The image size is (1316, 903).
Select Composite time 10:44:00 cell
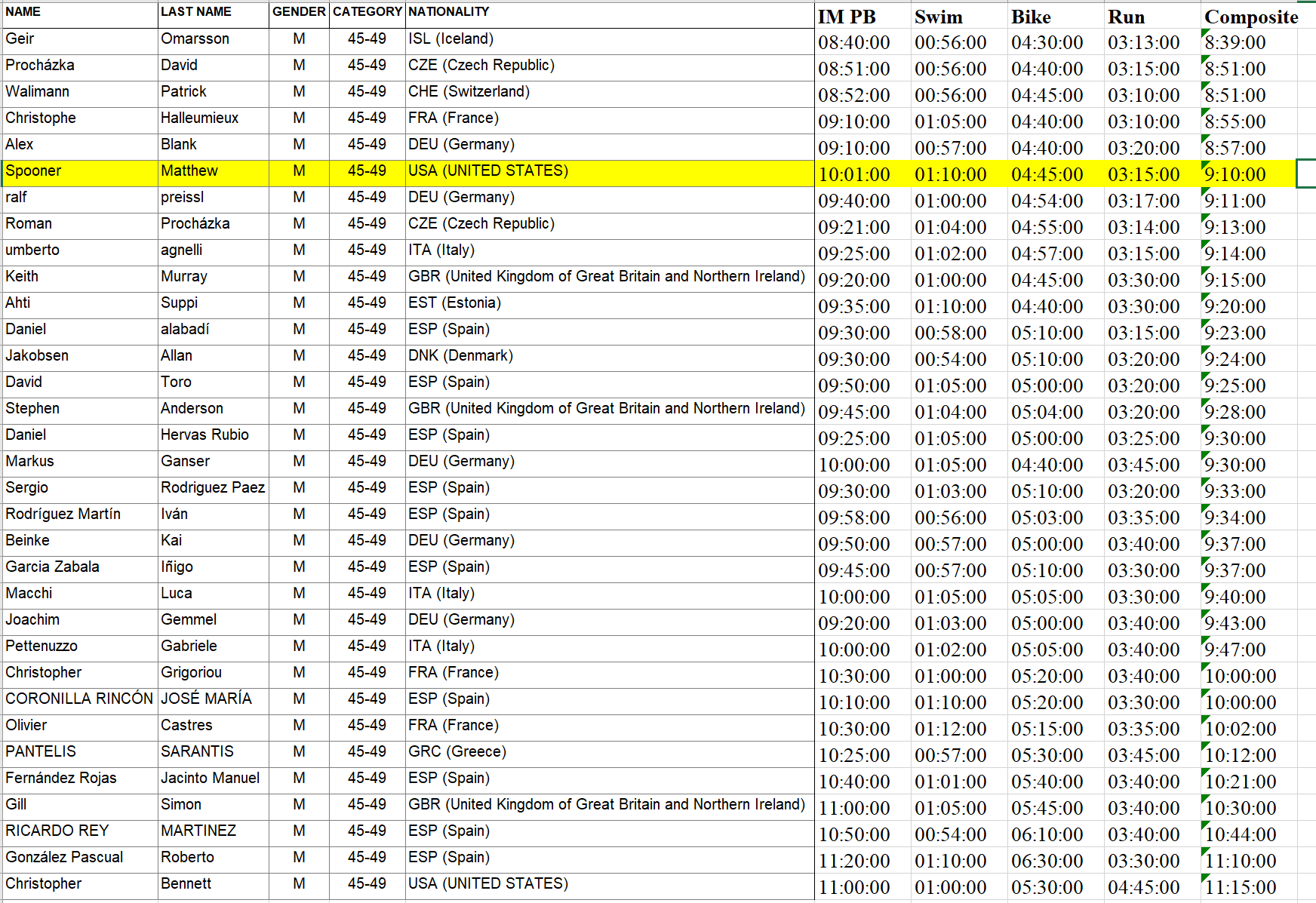tap(1250, 834)
